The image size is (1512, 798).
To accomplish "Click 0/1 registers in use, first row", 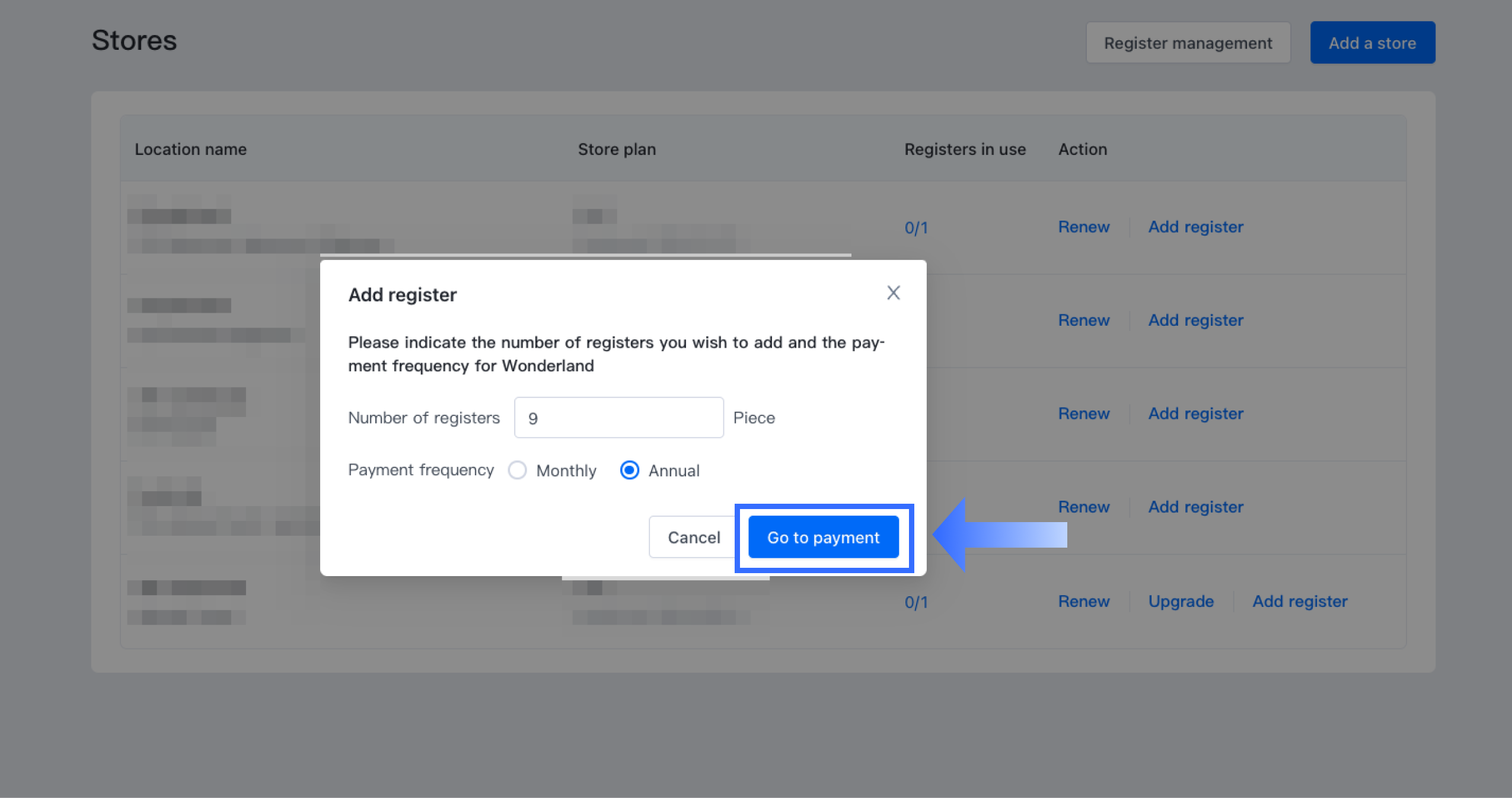I will click(916, 228).
